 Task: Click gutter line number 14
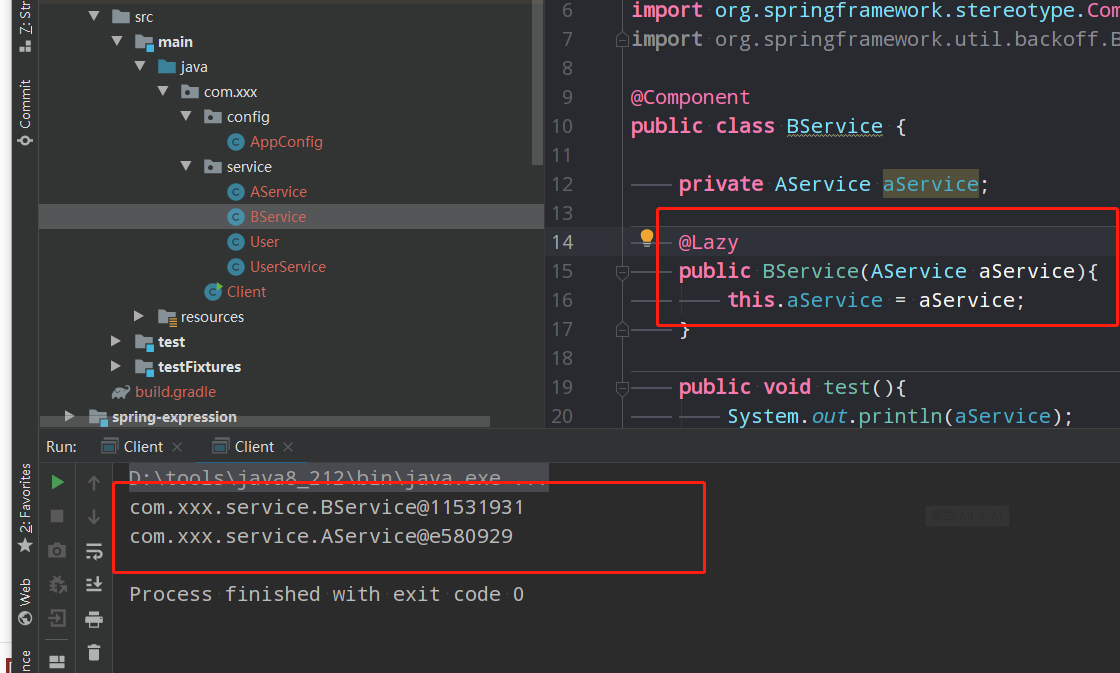[x=562, y=242]
